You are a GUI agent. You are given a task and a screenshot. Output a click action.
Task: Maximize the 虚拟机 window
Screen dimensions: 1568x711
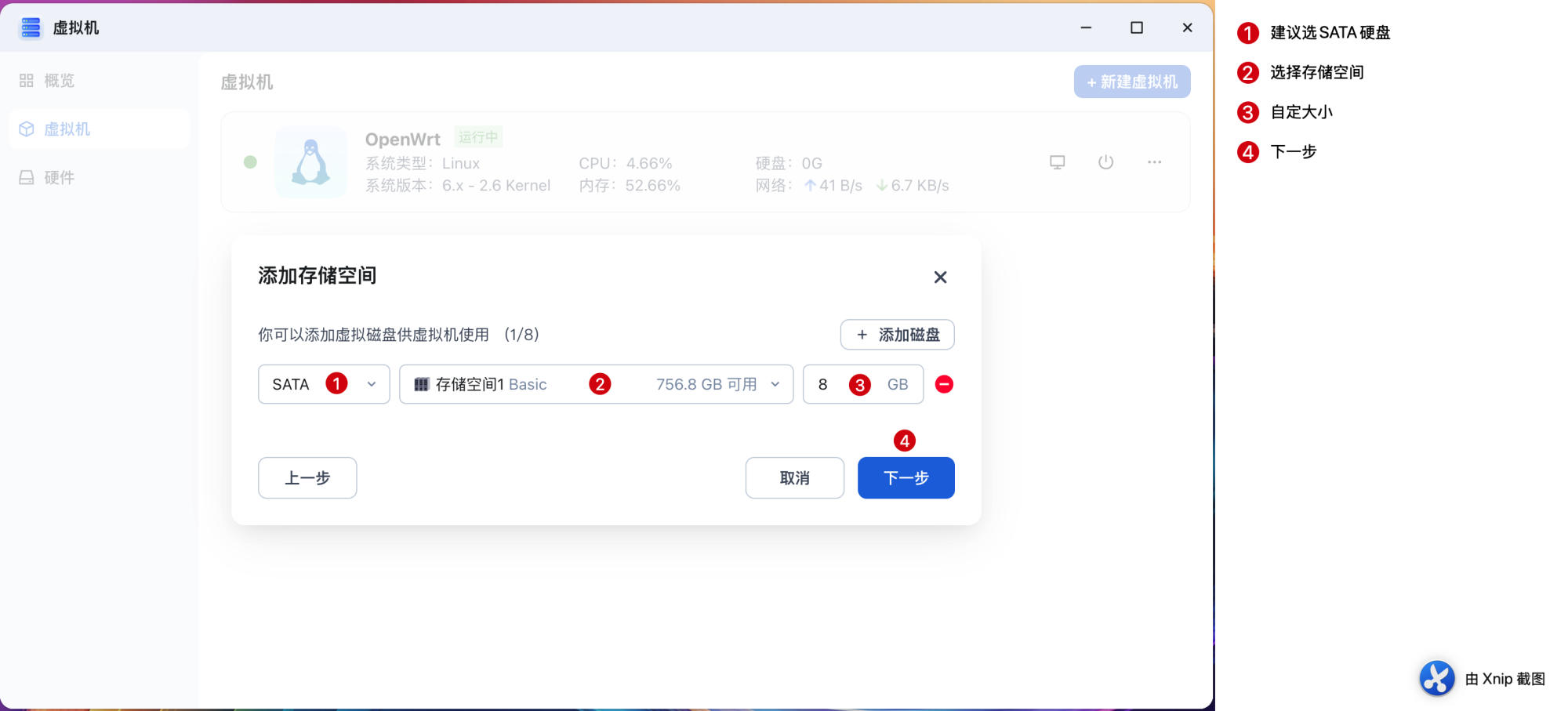pos(1136,27)
